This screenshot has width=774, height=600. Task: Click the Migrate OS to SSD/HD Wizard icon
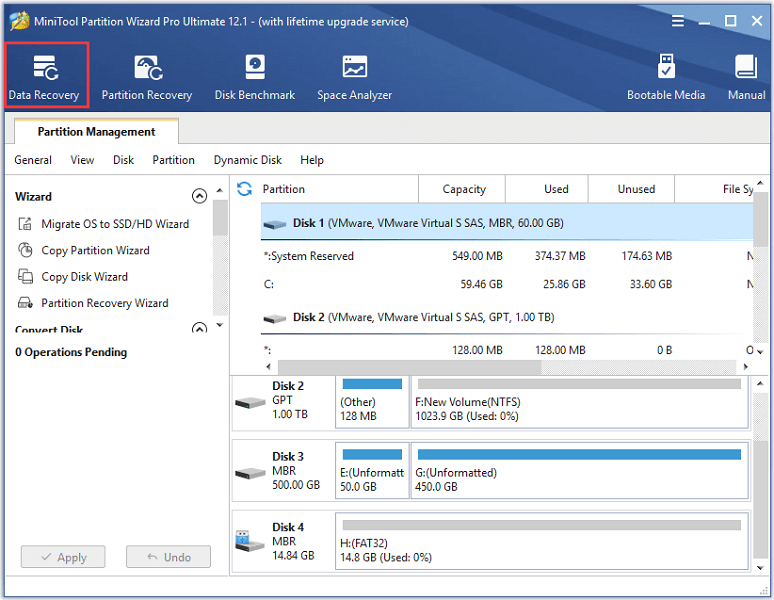(25, 224)
